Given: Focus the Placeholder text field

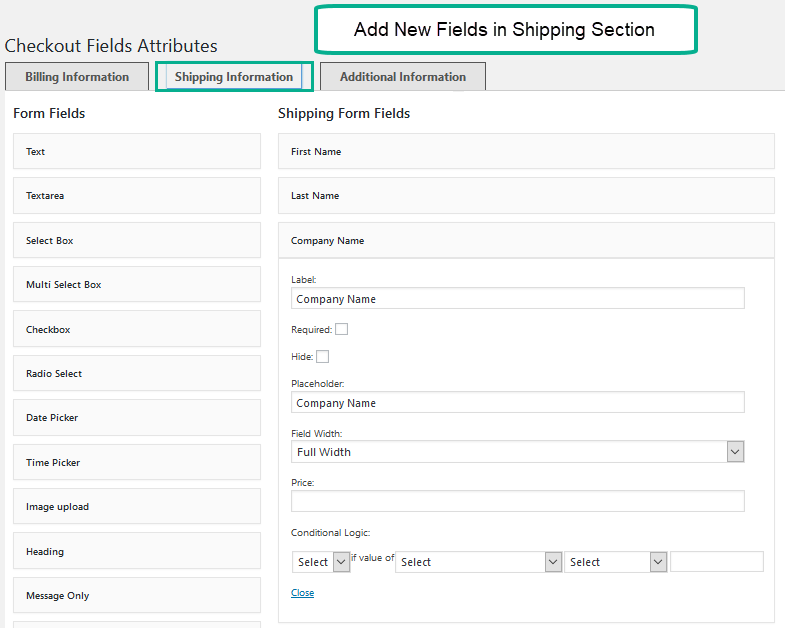Looking at the screenshot, I should (517, 402).
